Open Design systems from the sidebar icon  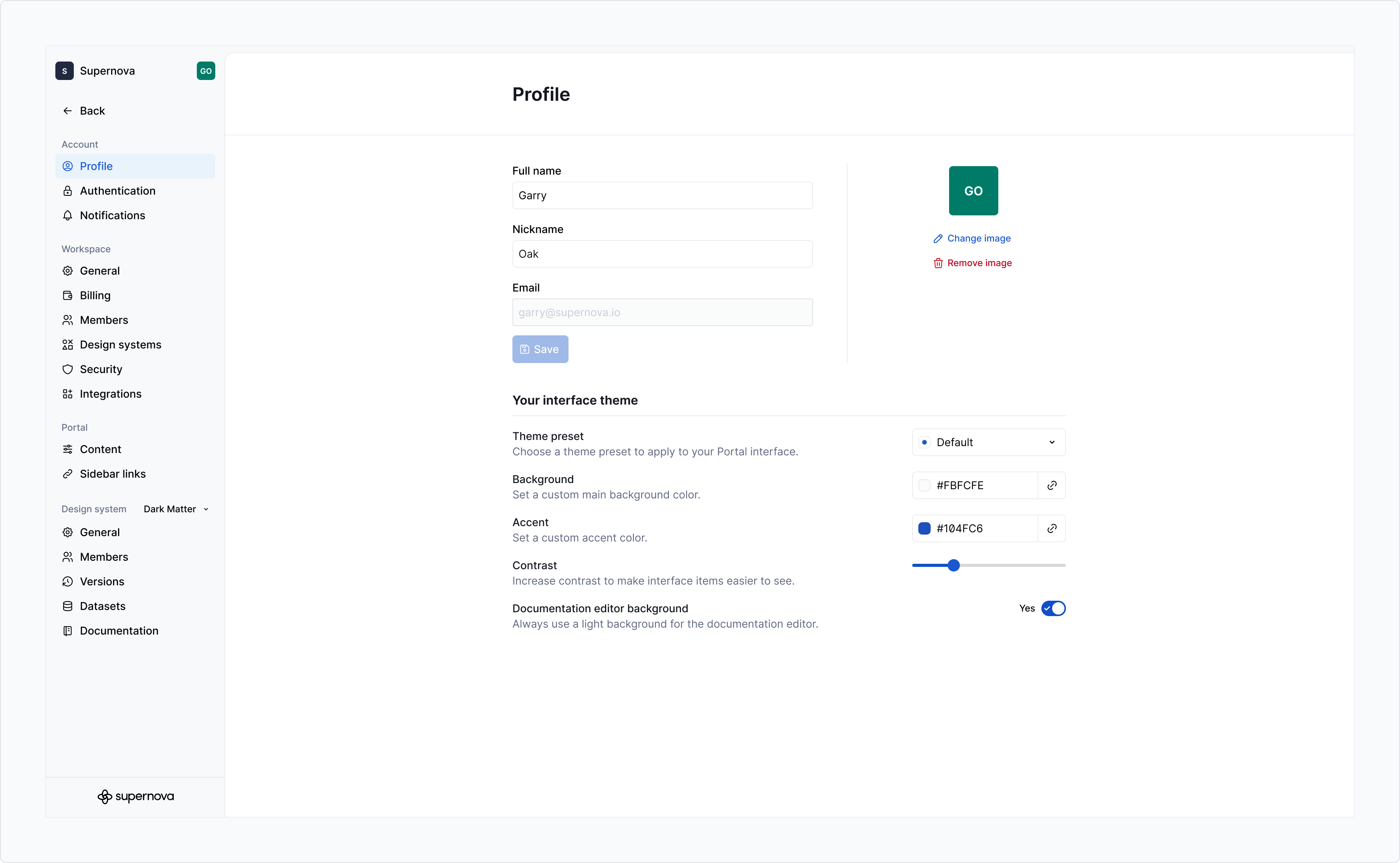(x=68, y=345)
